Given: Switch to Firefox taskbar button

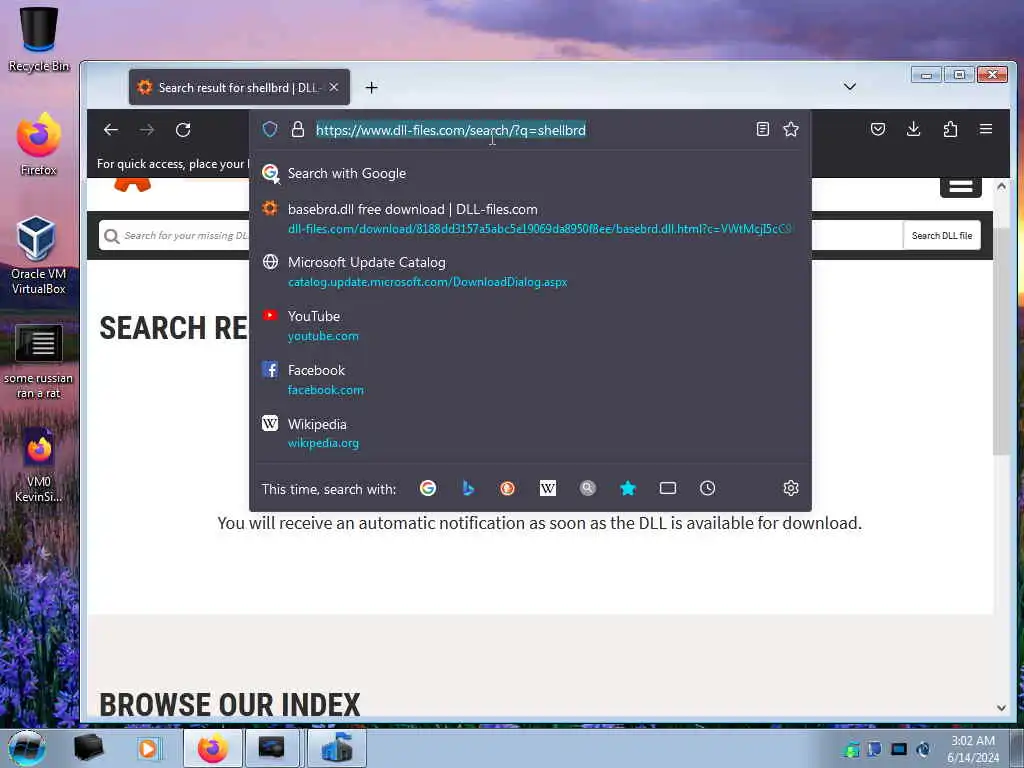Looking at the screenshot, I should (x=213, y=748).
